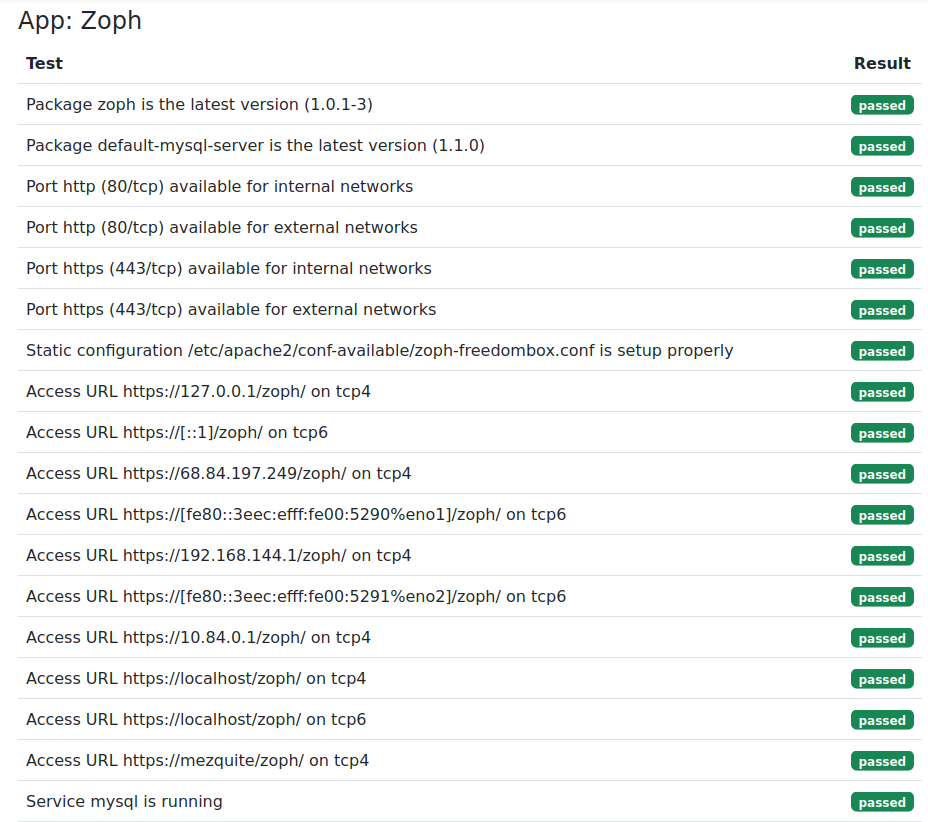The width and height of the screenshot is (928, 822).
Task: Click the Access URL https://[::1]/zoph/ test text
Action: click(177, 432)
